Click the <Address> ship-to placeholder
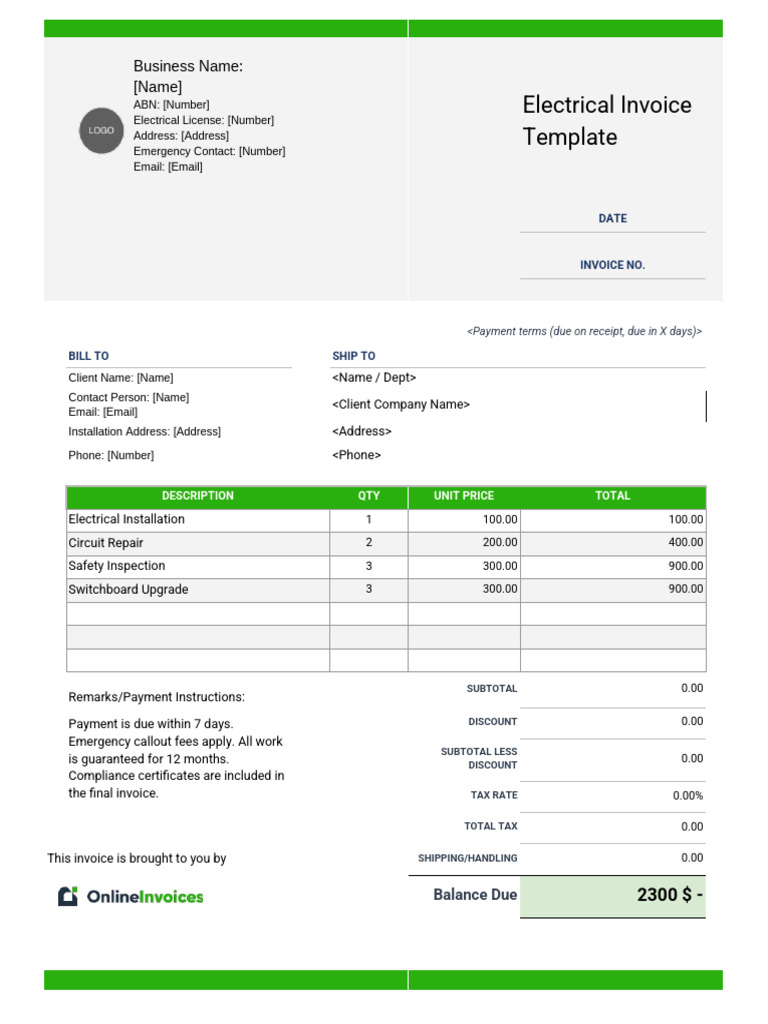 coord(361,431)
